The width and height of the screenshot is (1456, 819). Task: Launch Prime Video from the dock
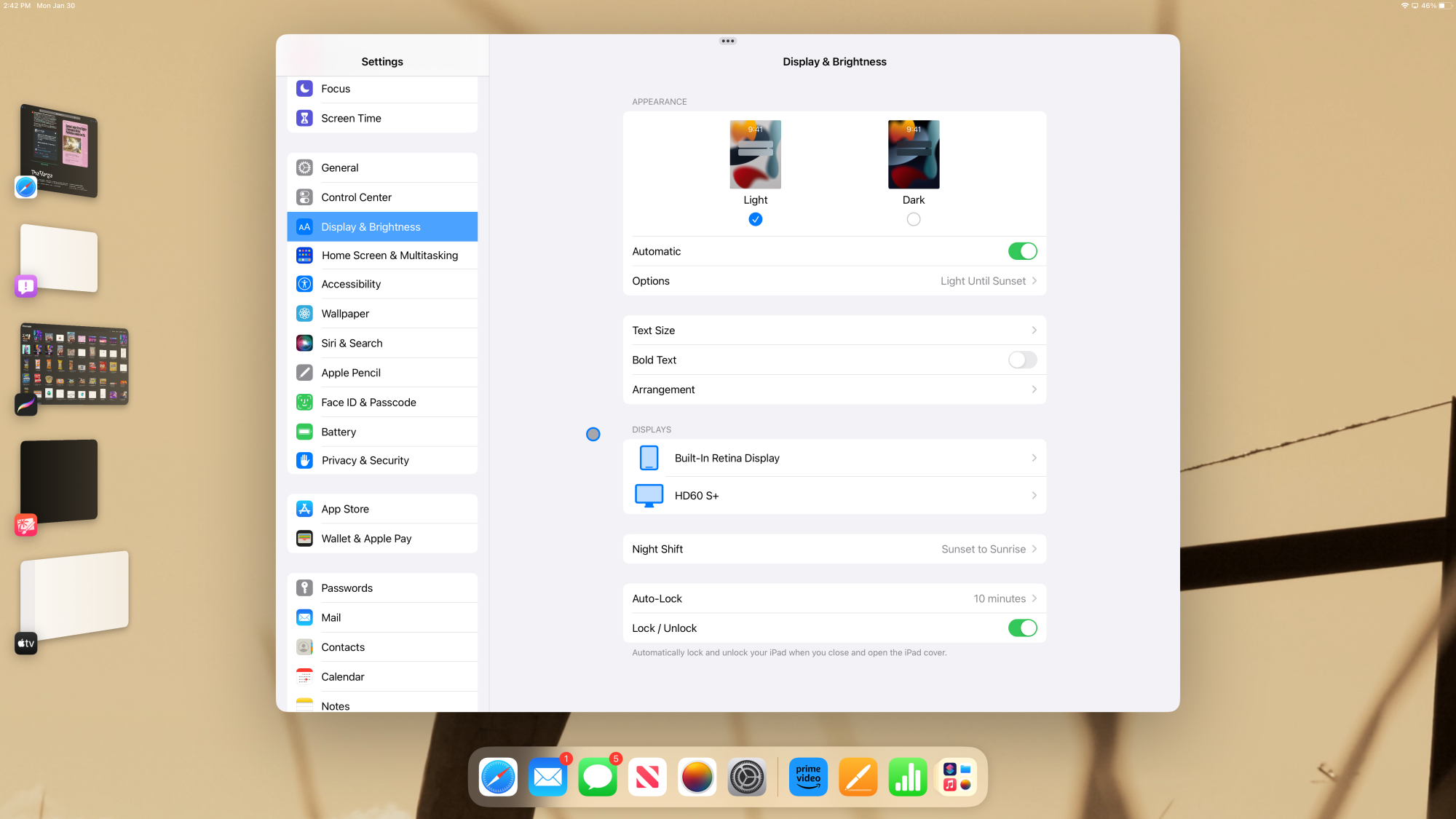808,777
